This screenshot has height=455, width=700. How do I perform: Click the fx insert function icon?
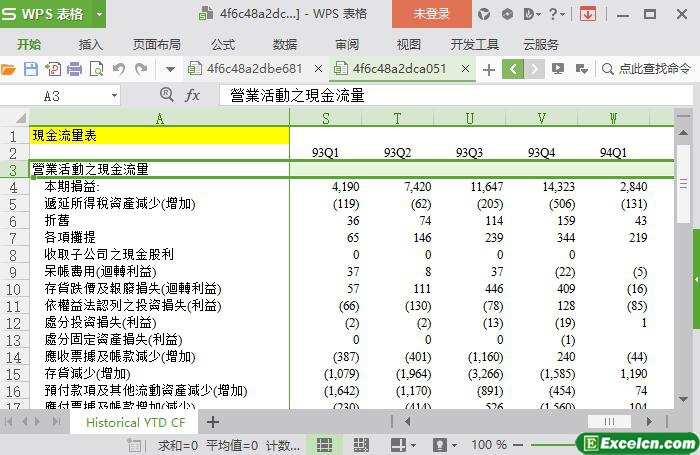192,95
